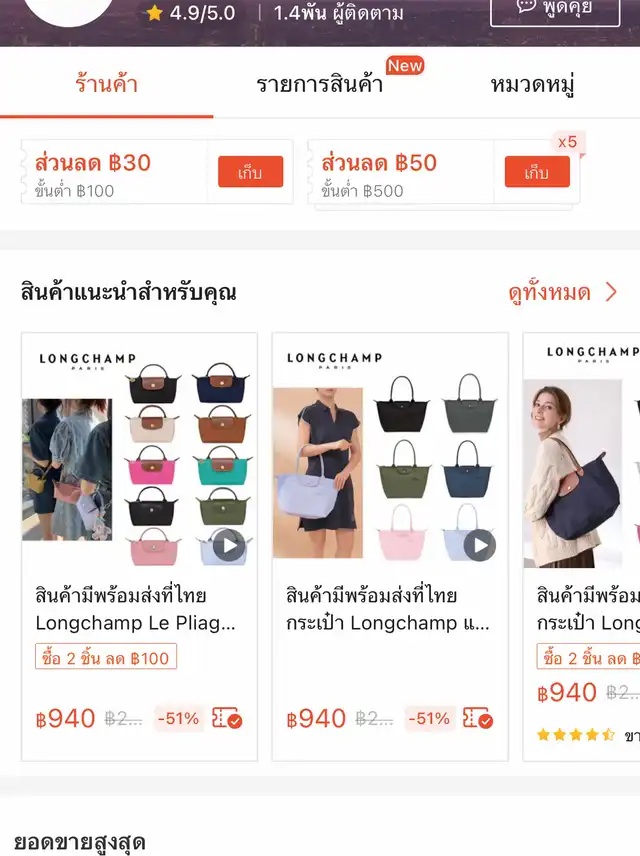The image size is (640, 856).
Task: Switch to the ร้านค้า tab
Action: tap(106, 84)
